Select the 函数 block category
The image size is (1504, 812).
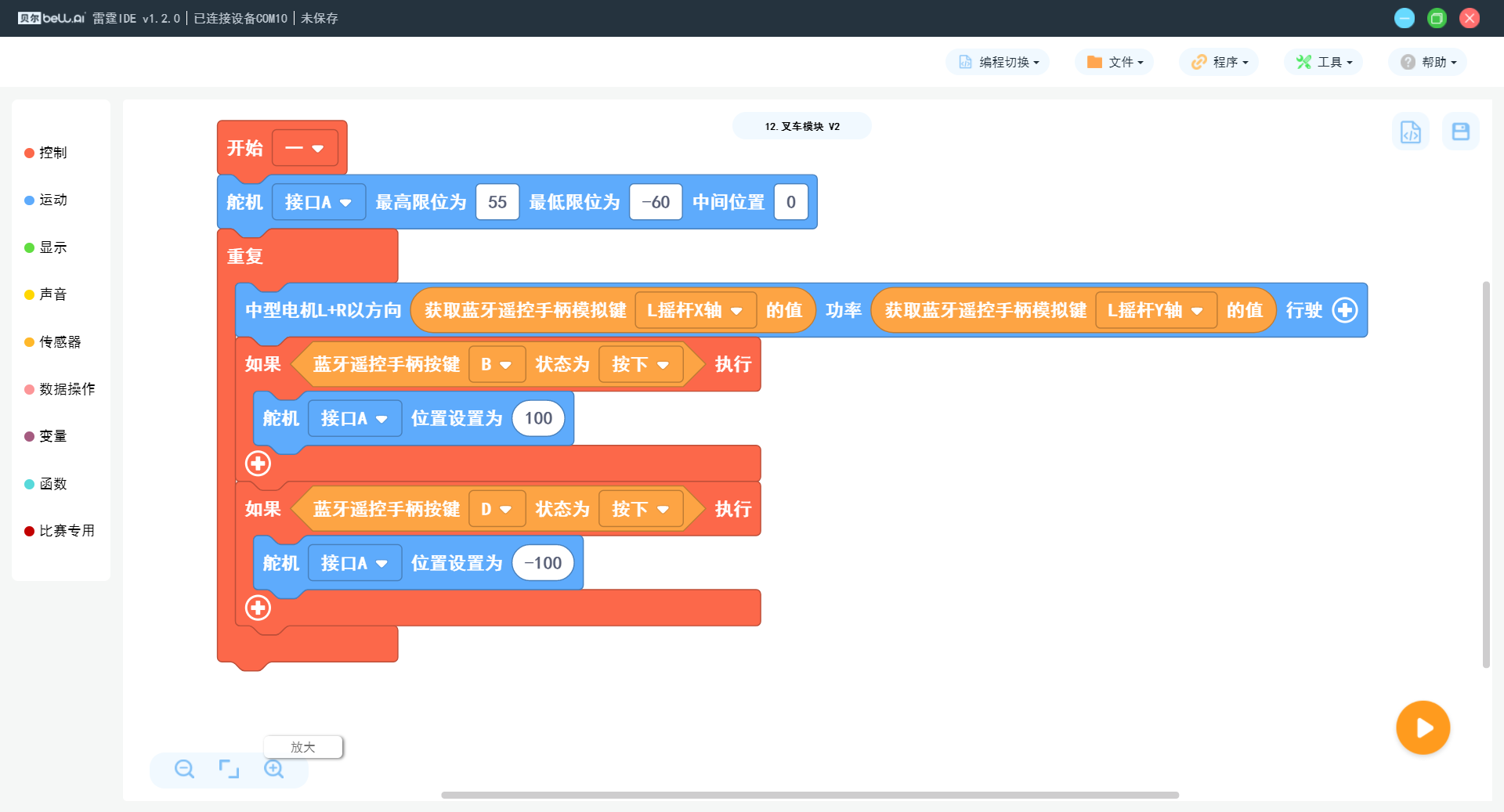tap(46, 484)
